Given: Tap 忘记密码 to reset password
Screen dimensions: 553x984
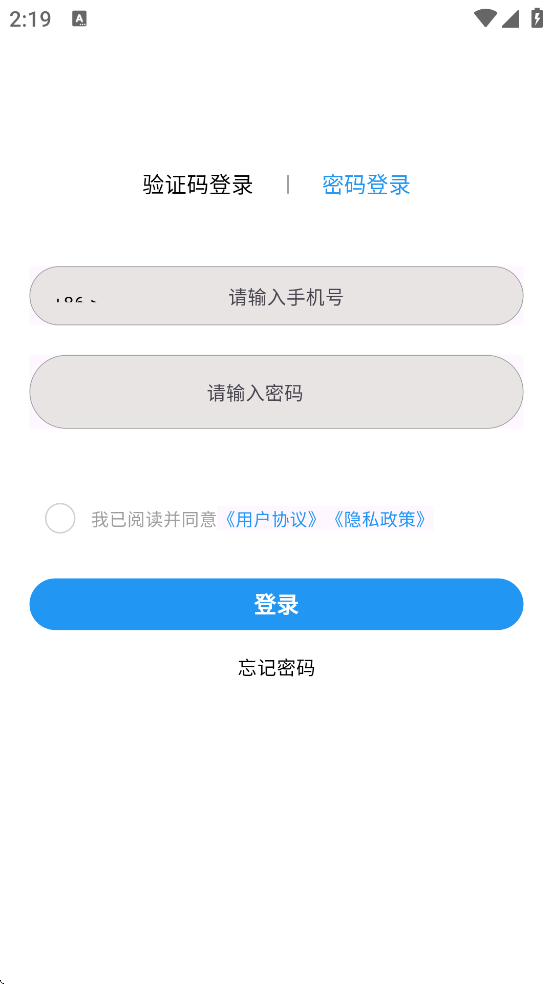Looking at the screenshot, I should pyautogui.click(x=276, y=668).
